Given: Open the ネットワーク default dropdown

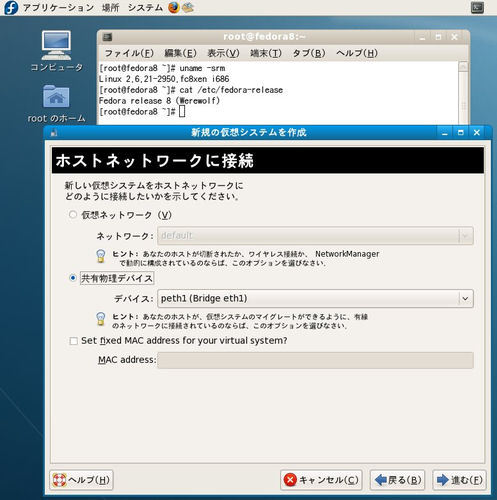Looking at the screenshot, I should point(315,236).
